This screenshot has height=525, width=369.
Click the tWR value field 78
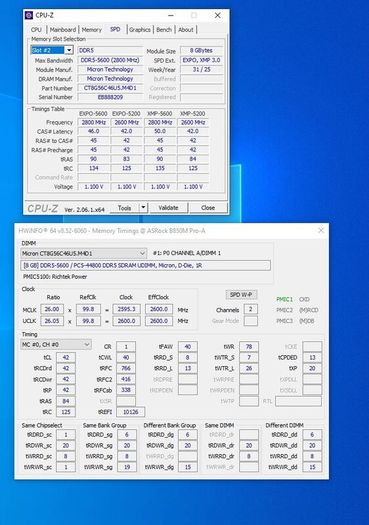click(249, 347)
